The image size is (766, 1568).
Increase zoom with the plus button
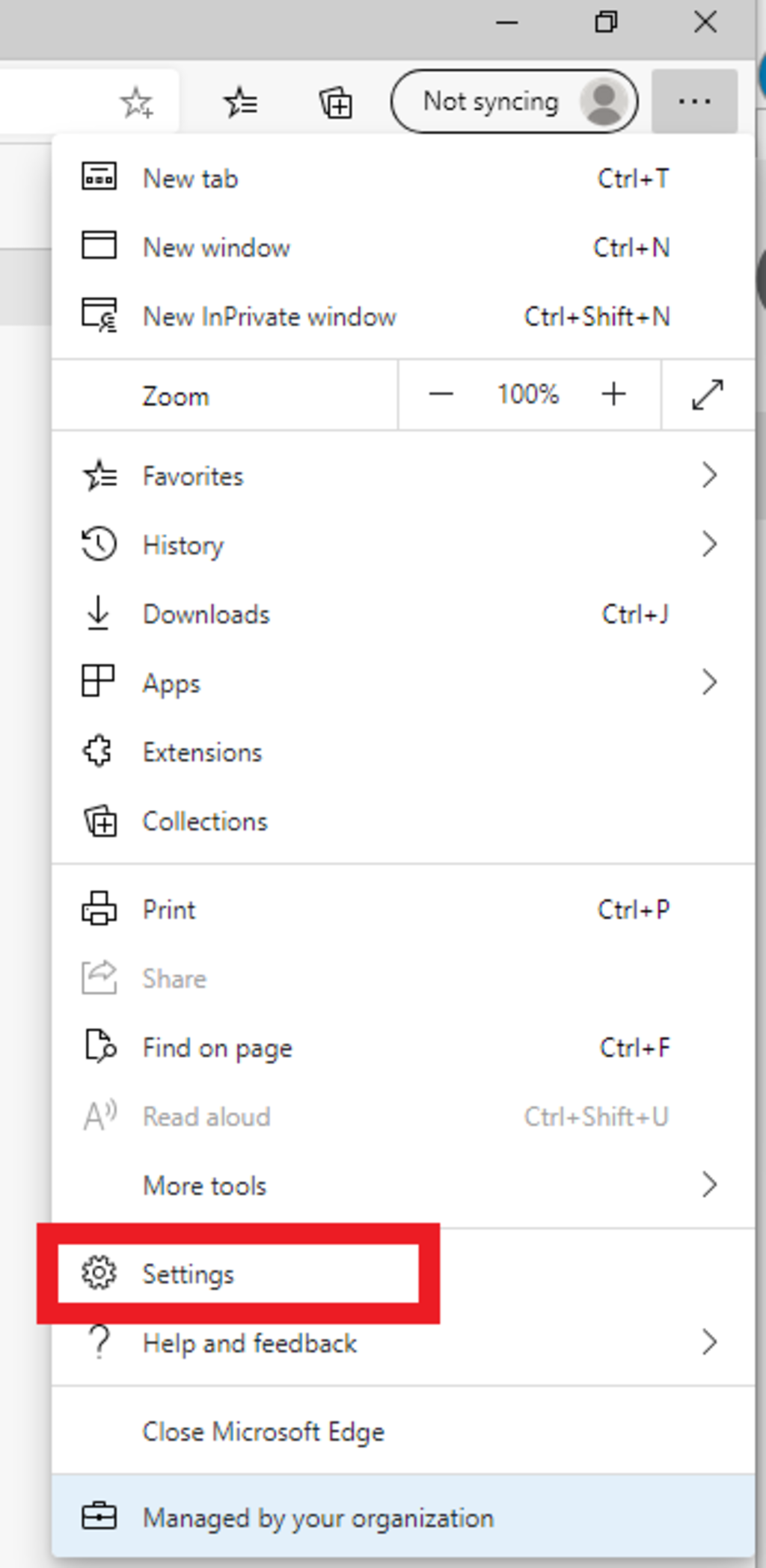(613, 394)
